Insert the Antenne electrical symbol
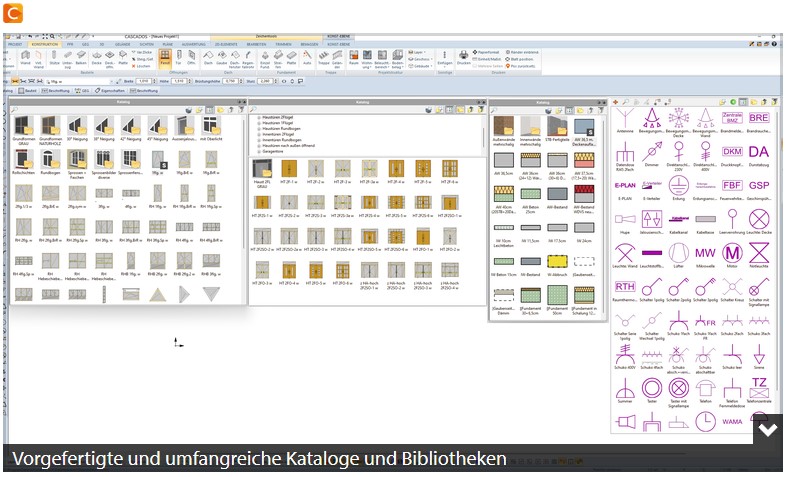The image size is (786, 477). click(625, 121)
